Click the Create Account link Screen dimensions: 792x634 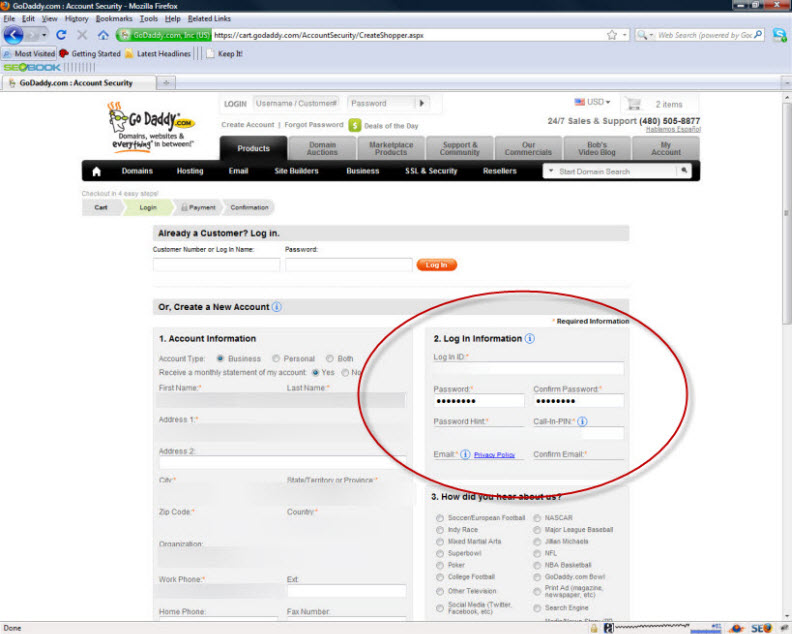248,125
